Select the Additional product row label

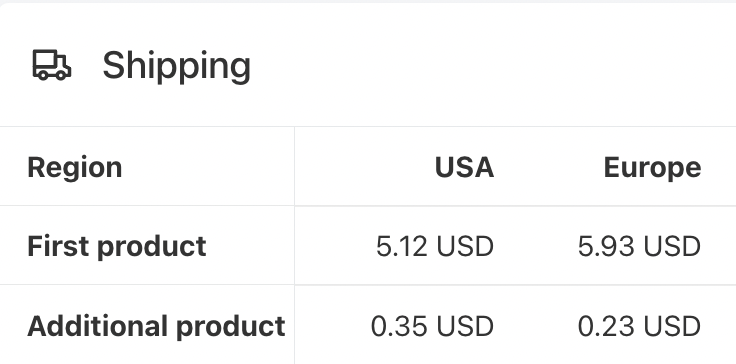click(x=156, y=325)
